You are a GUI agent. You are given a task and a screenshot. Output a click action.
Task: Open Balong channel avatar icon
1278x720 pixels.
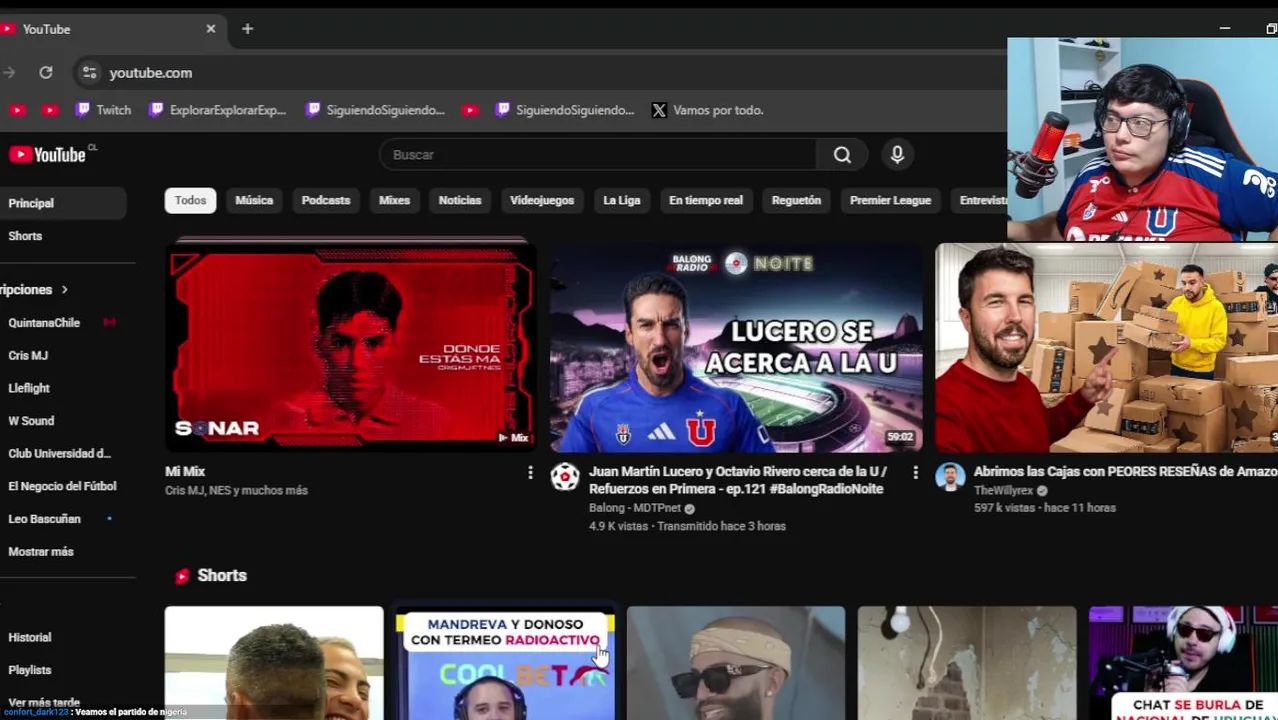click(565, 477)
